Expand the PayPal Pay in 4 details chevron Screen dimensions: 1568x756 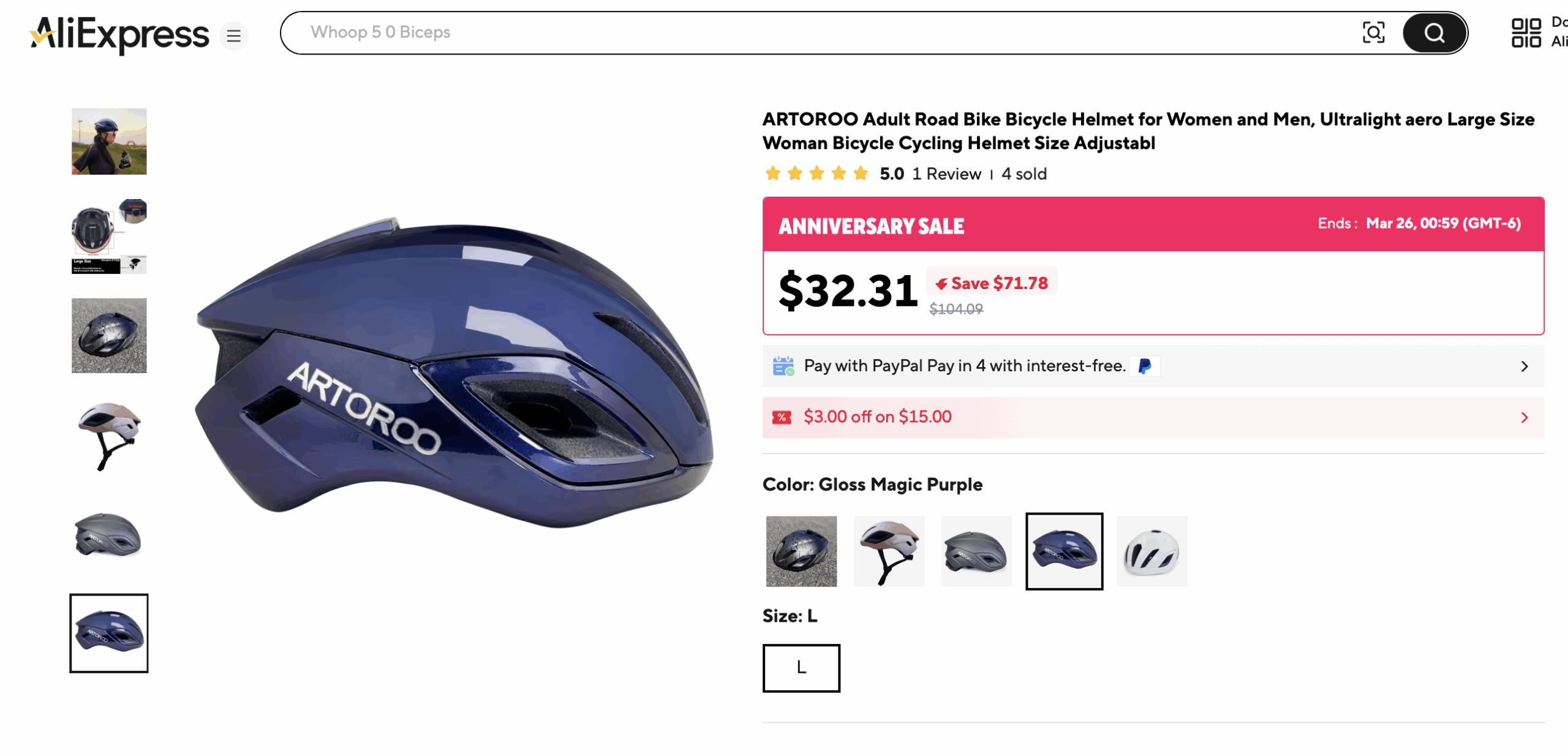pos(1525,366)
